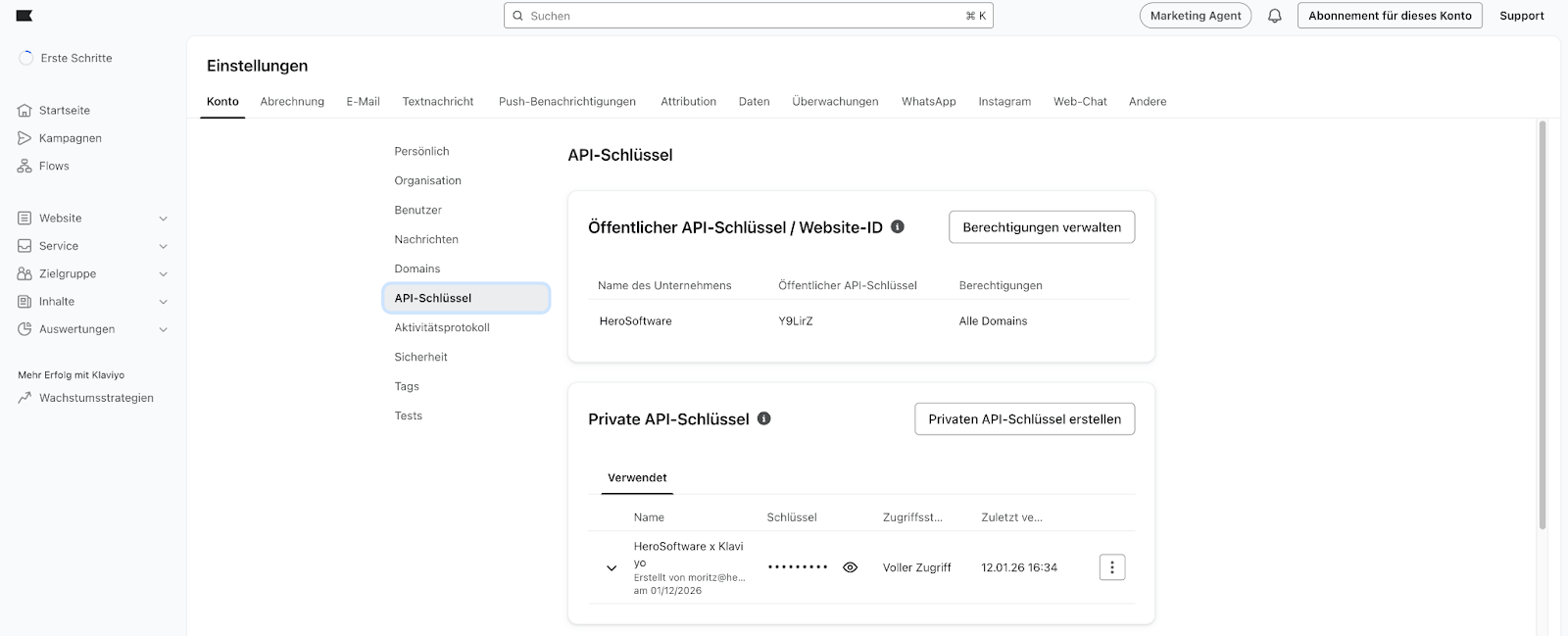Viewport: 1568px width, 636px height.
Task: Switch to the Abrechnung tab
Action: pyautogui.click(x=292, y=101)
